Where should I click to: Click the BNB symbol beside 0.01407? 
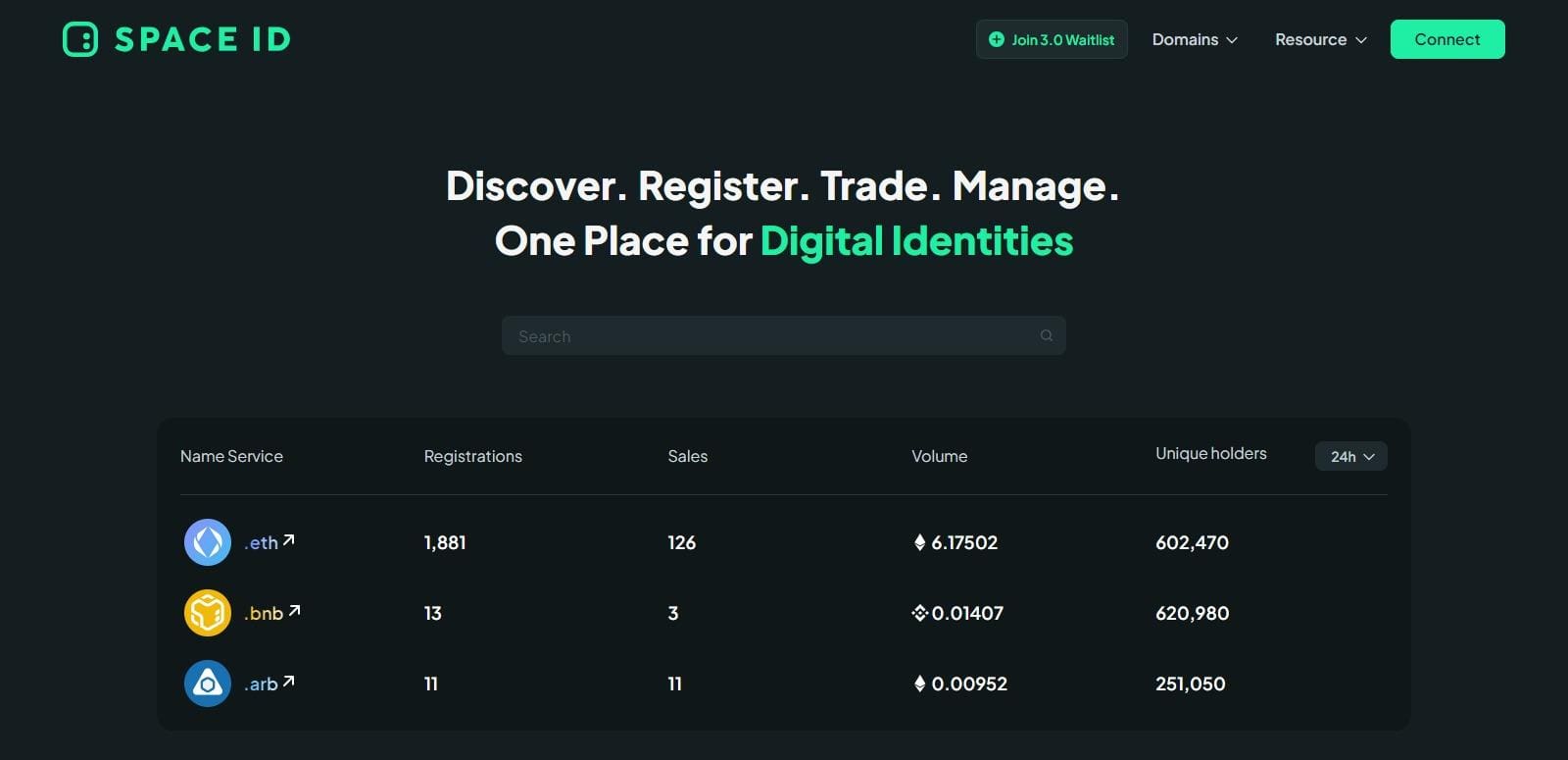919,613
